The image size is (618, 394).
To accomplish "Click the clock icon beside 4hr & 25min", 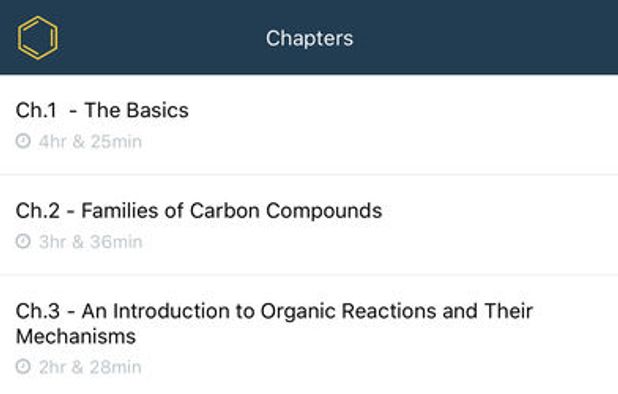I will click(23, 141).
